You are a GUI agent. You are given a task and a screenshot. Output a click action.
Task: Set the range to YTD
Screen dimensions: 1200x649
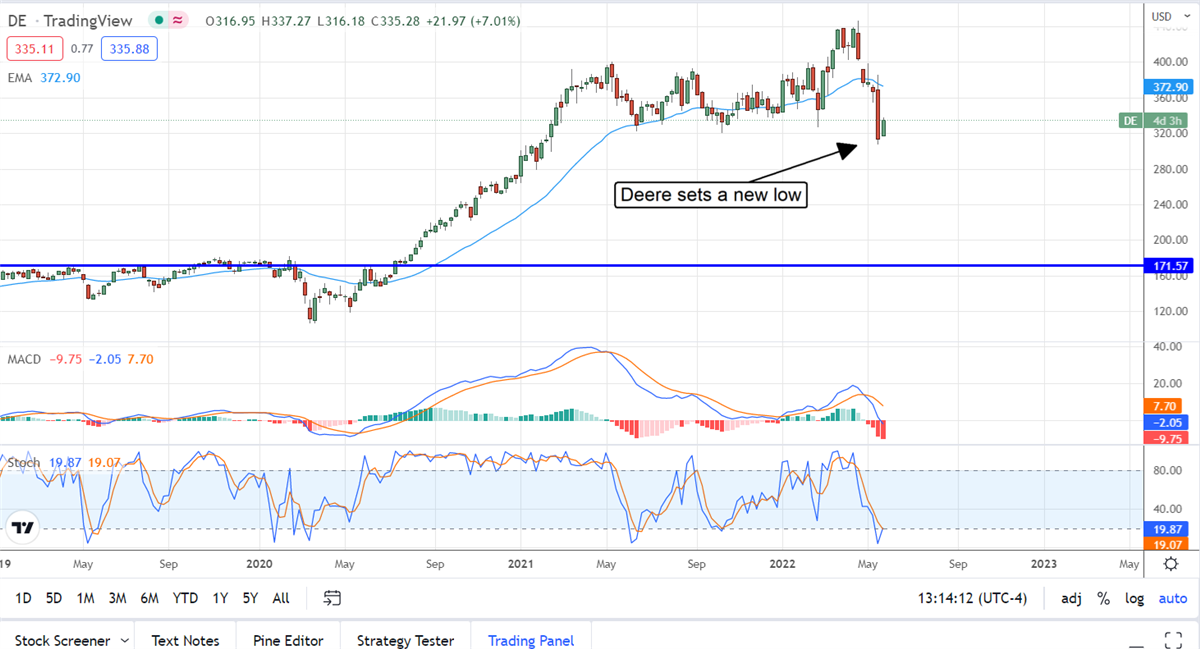click(x=185, y=598)
